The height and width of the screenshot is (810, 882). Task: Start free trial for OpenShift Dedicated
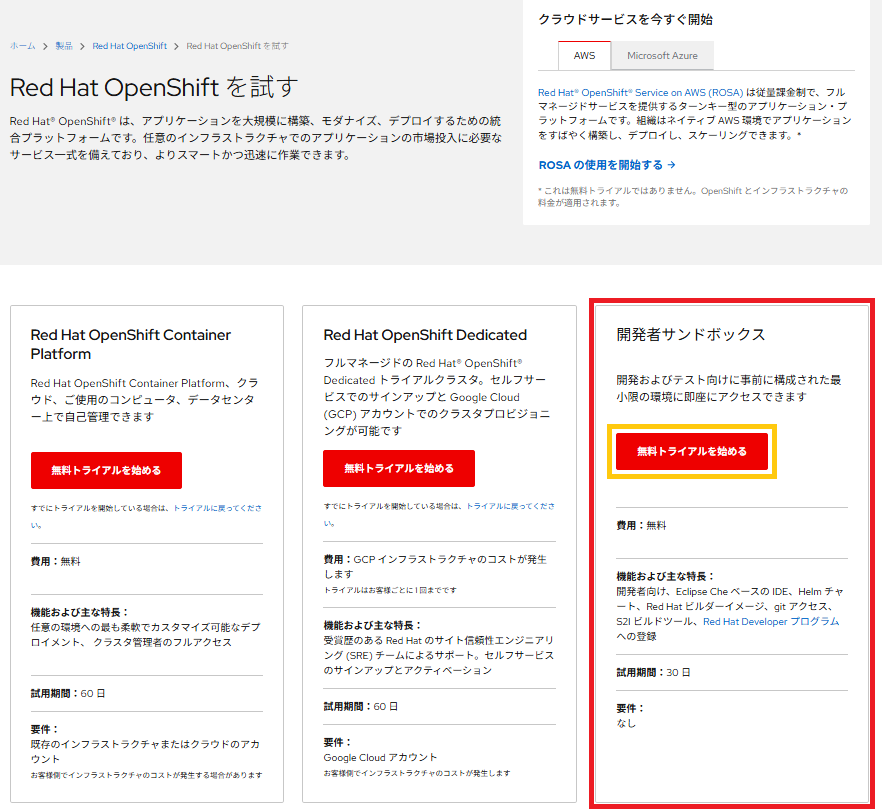399,468
